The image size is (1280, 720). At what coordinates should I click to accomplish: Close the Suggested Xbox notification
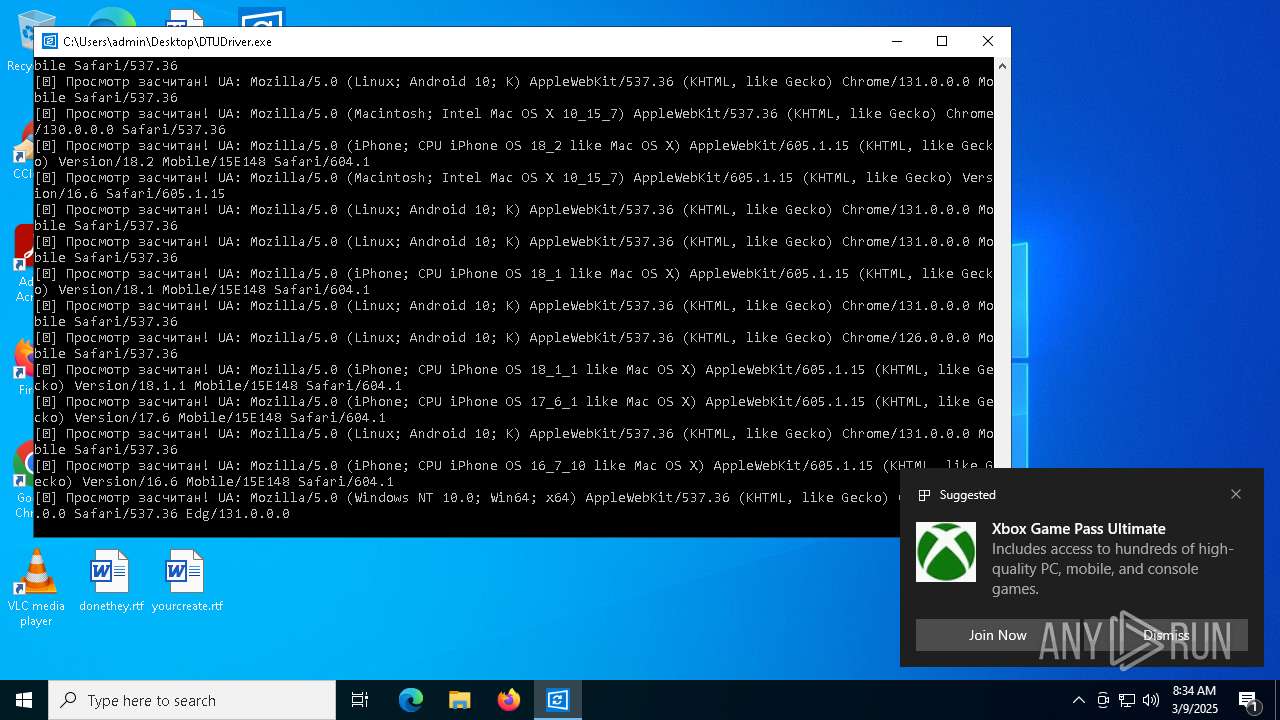[x=1236, y=494]
